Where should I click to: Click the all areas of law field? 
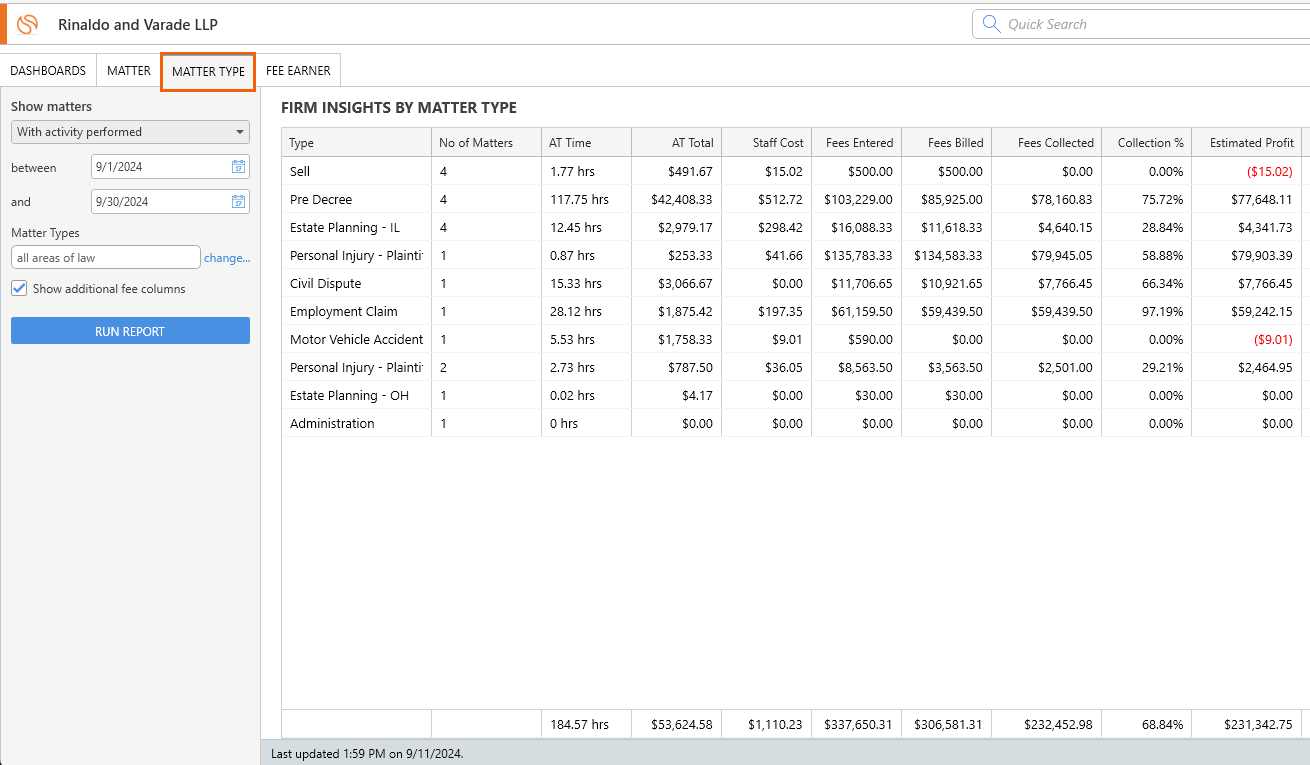click(106, 258)
